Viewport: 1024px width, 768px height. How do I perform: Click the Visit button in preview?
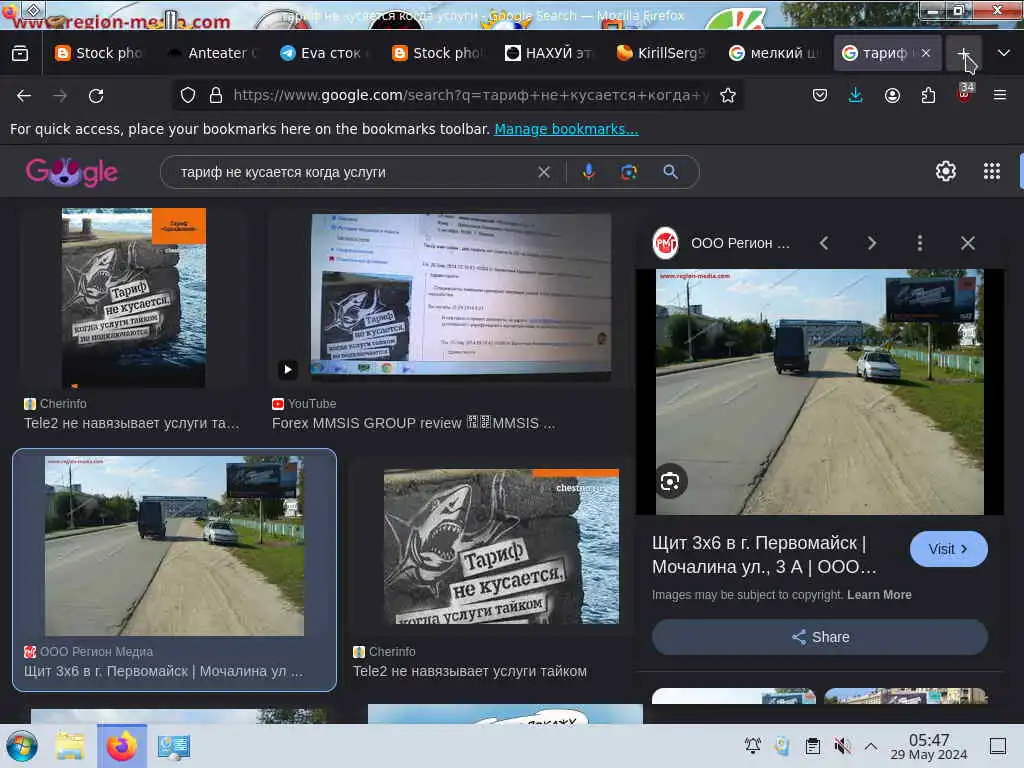pyautogui.click(x=948, y=549)
